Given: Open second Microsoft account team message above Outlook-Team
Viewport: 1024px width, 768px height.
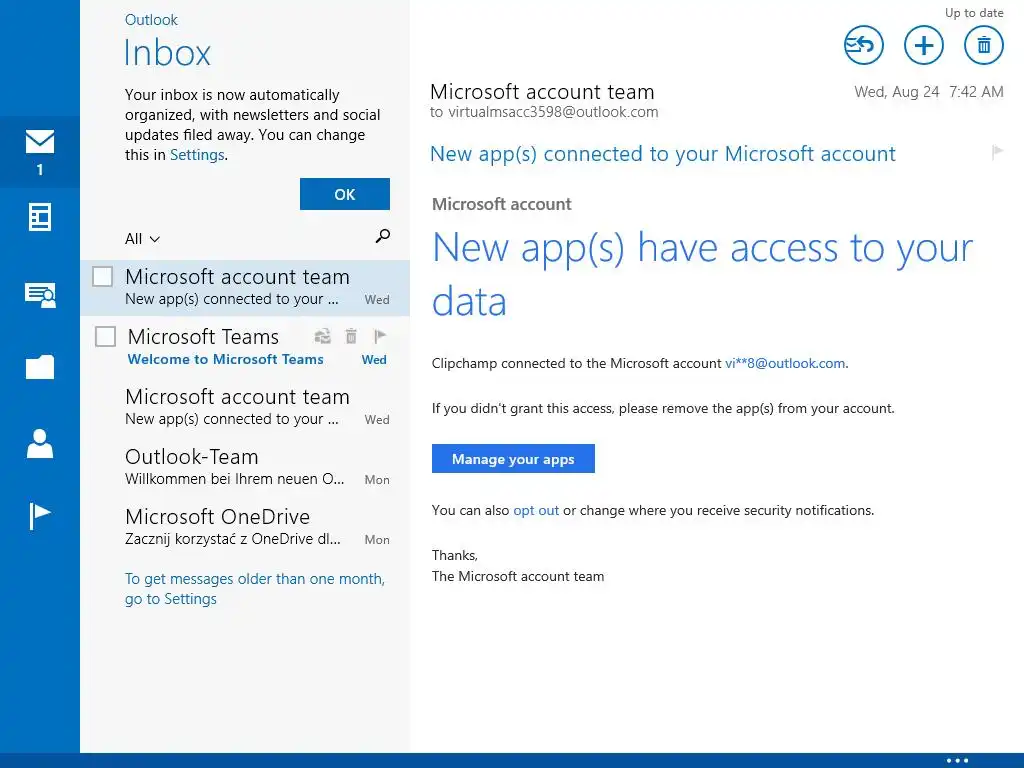Looking at the screenshot, I should point(245,407).
